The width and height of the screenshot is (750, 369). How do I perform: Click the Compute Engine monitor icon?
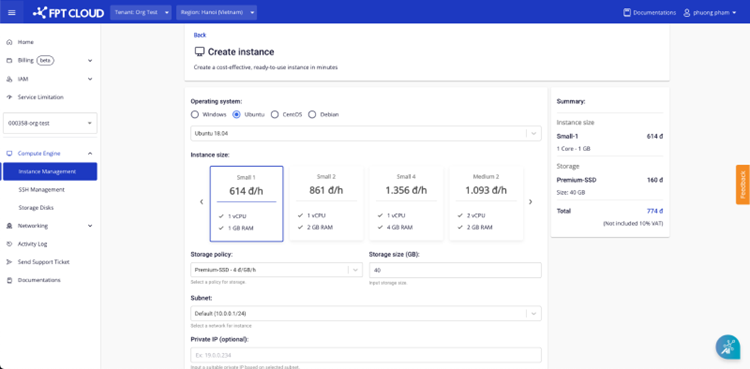(x=9, y=154)
